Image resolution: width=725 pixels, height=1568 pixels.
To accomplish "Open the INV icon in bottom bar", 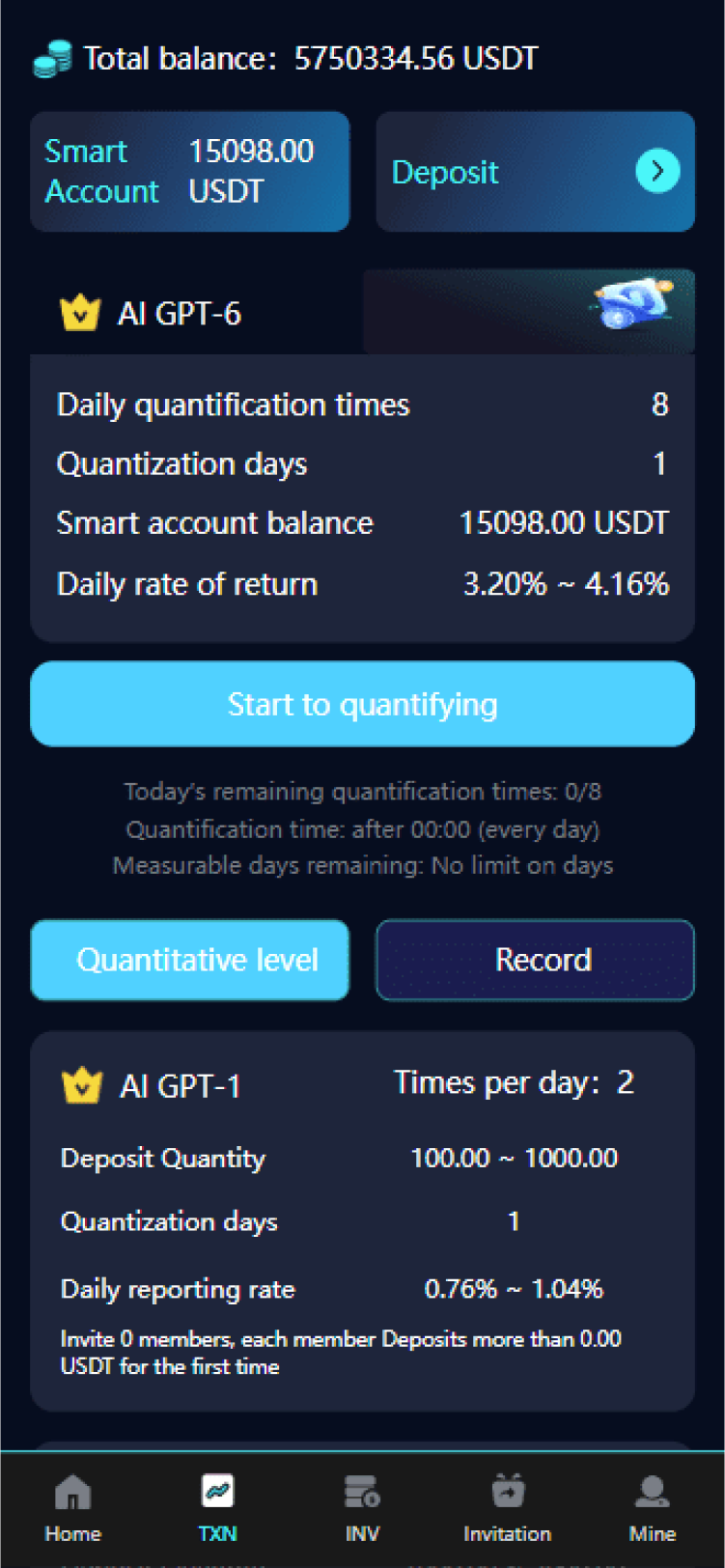I will pyautogui.click(x=362, y=1492).
